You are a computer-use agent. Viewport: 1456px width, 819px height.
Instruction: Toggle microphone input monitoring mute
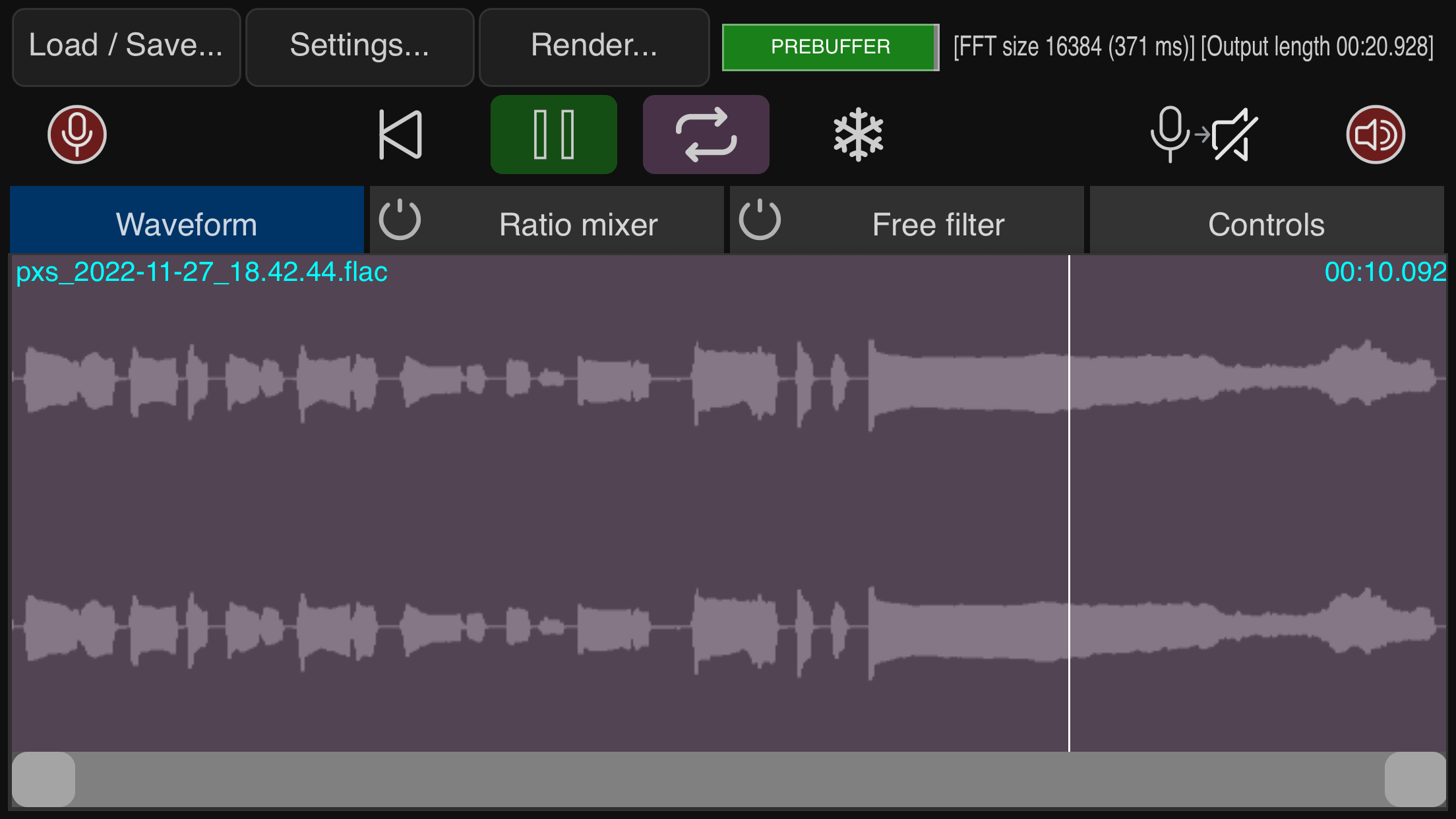pyautogui.click(x=1204, y=135)
